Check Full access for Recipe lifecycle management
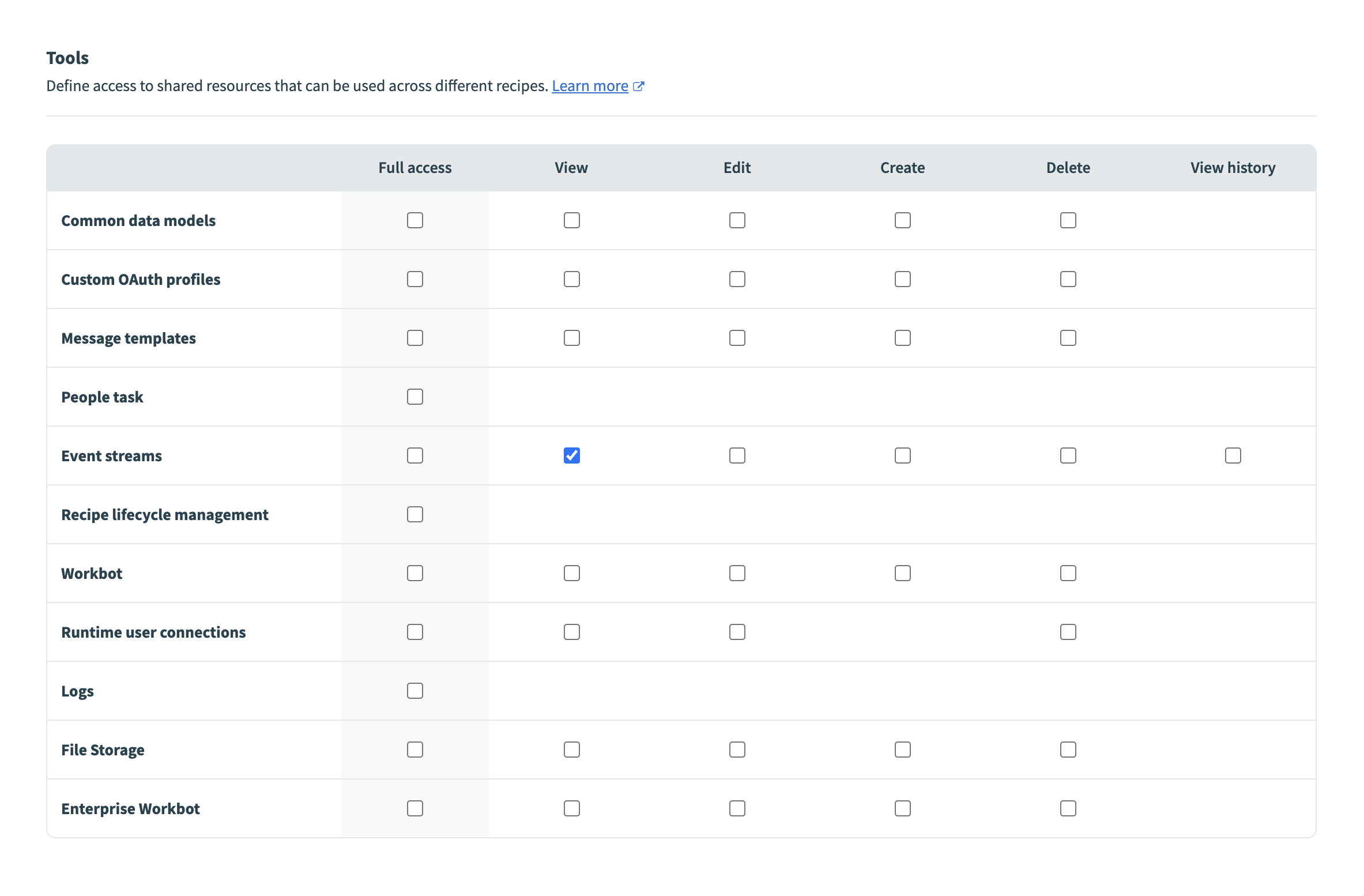 [x=415, y=514]
